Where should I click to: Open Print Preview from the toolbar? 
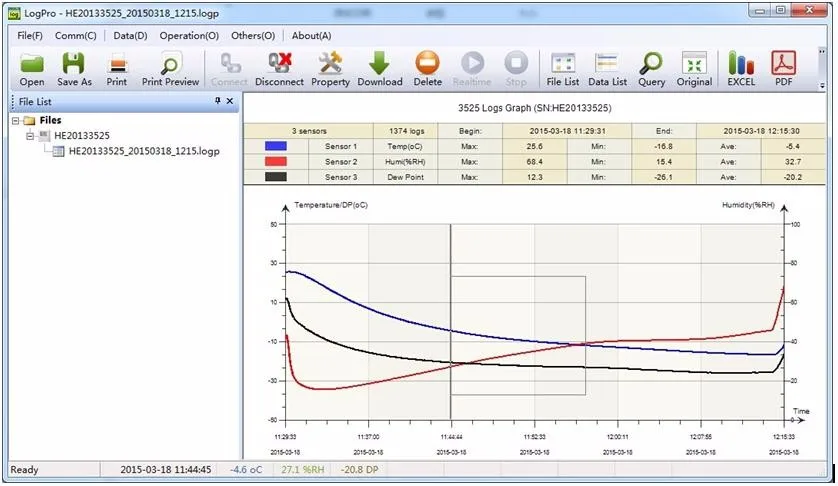click(x=170, y=70)
